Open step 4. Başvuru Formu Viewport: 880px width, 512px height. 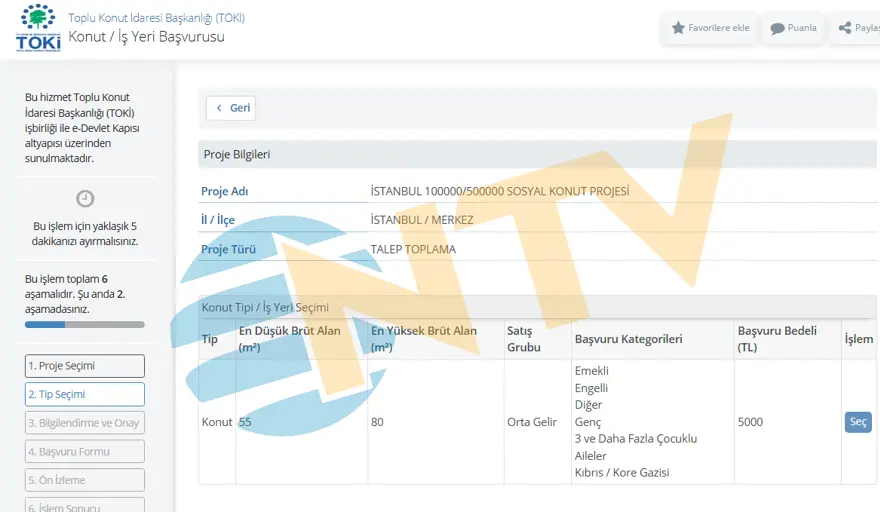pos(85,451)
